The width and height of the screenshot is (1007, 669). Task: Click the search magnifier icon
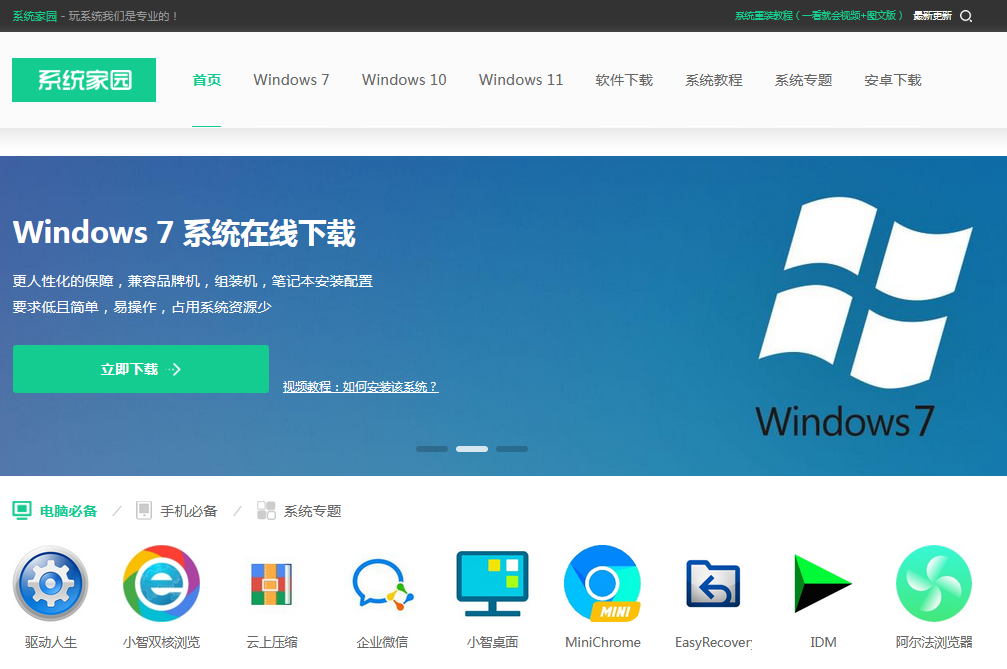[x=966, y=16]
